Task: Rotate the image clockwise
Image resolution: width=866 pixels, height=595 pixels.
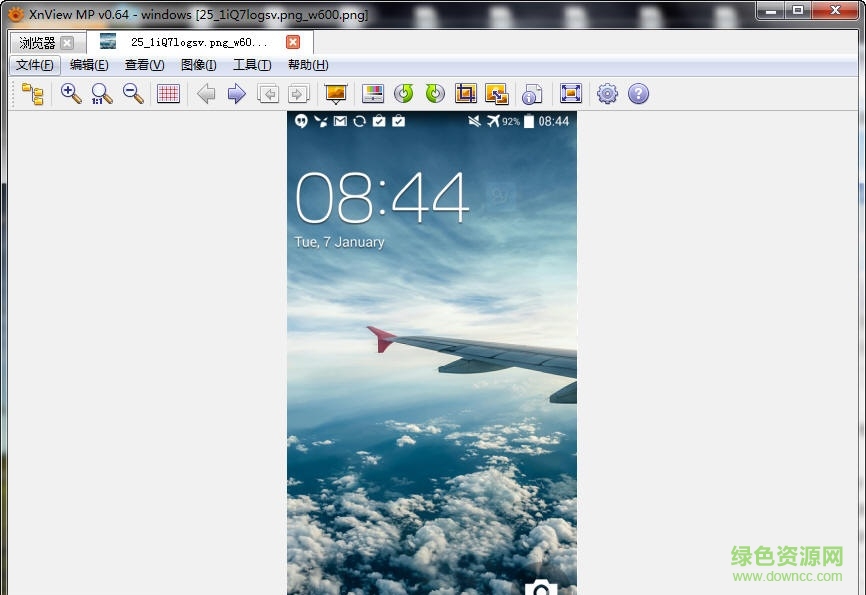Action: pos(433,93)
